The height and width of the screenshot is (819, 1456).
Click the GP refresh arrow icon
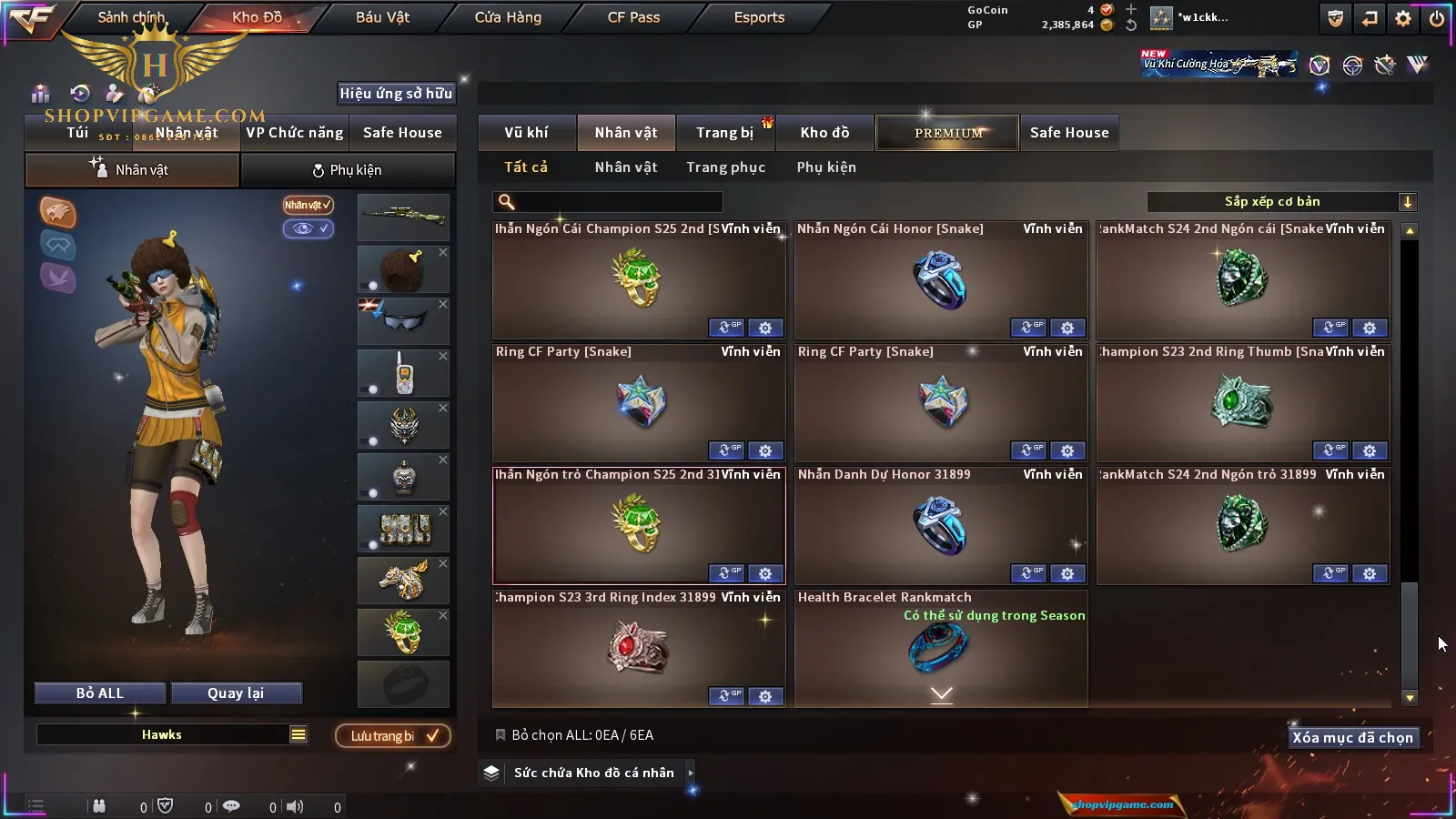pos(1131,25)
